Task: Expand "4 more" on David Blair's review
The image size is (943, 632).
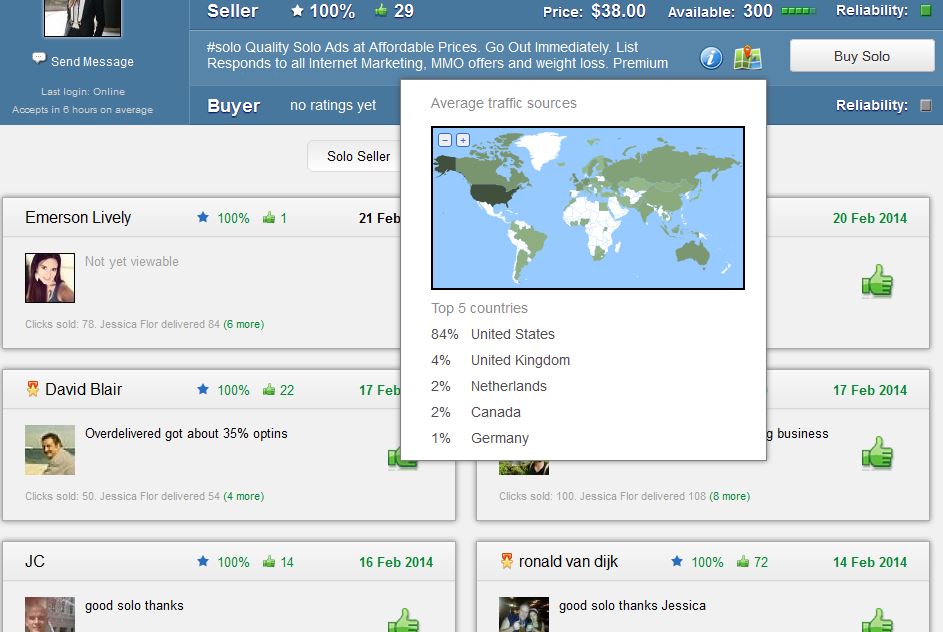Action: click(243, 496)
